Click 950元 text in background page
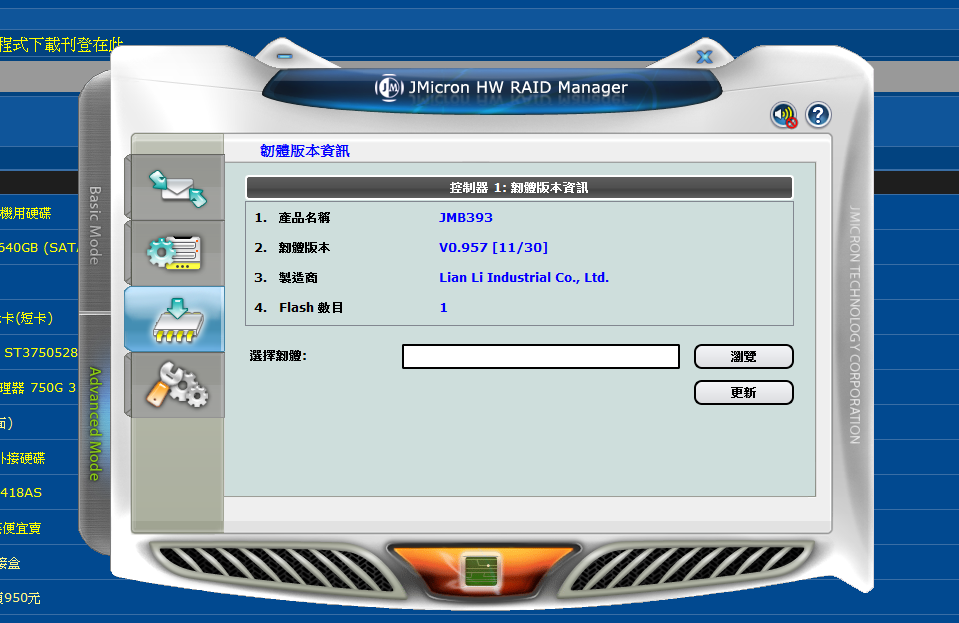Viewport: 959px width, 623px height. pos(21,598)
